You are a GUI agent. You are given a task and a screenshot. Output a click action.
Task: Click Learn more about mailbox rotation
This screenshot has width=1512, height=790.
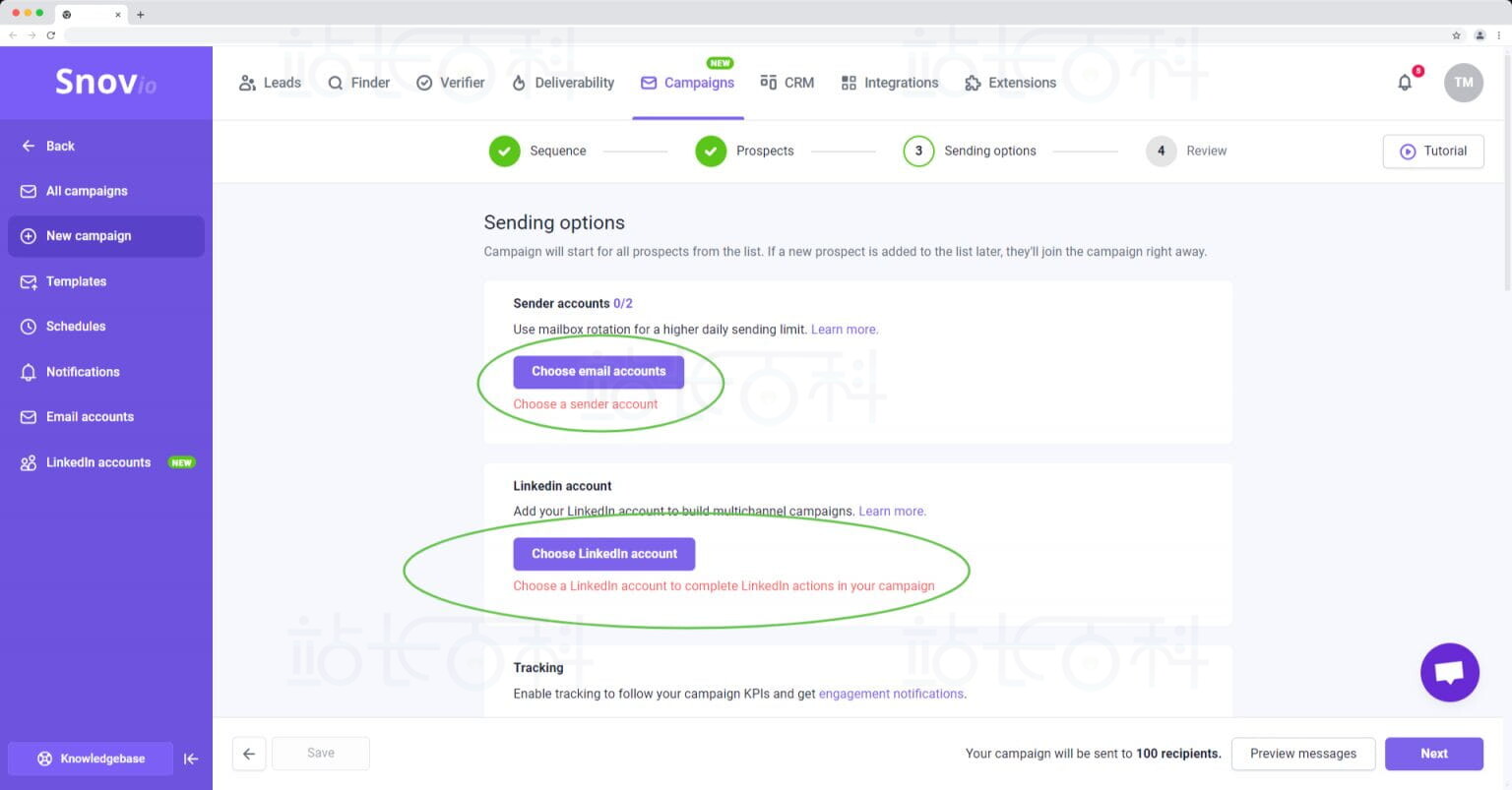tap(845, 330)
